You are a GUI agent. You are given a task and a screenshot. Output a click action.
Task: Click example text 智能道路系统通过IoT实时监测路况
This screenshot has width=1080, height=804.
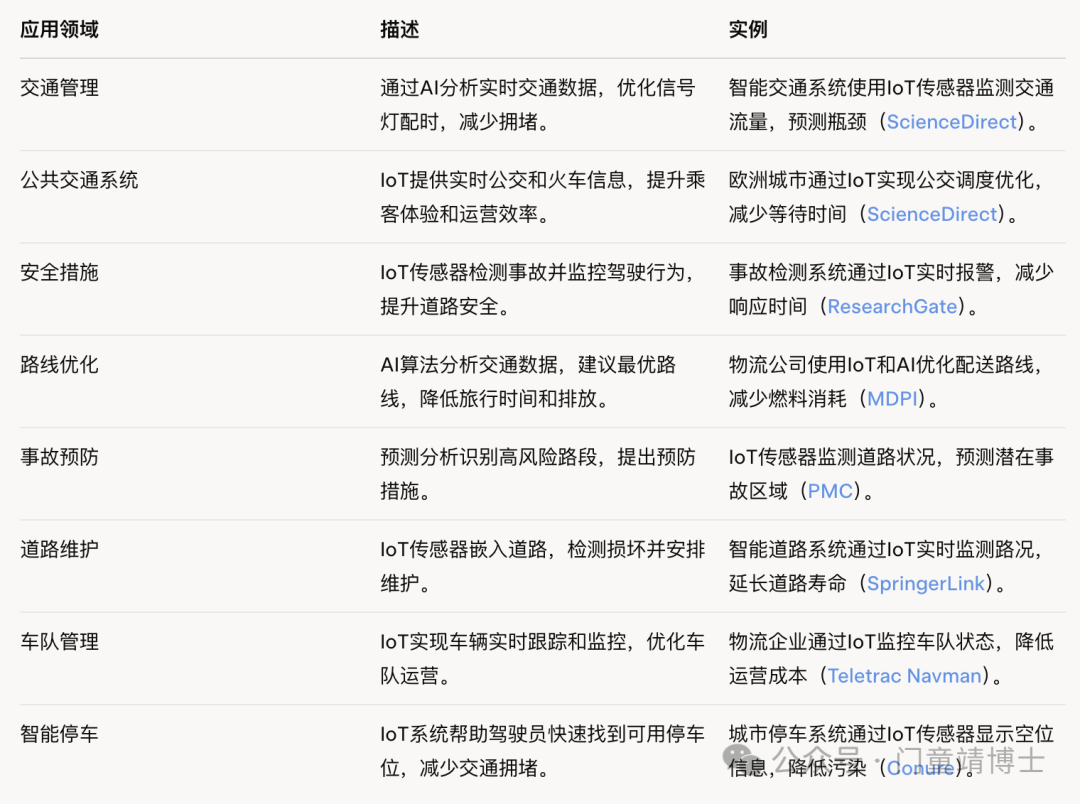coord(887,566)
